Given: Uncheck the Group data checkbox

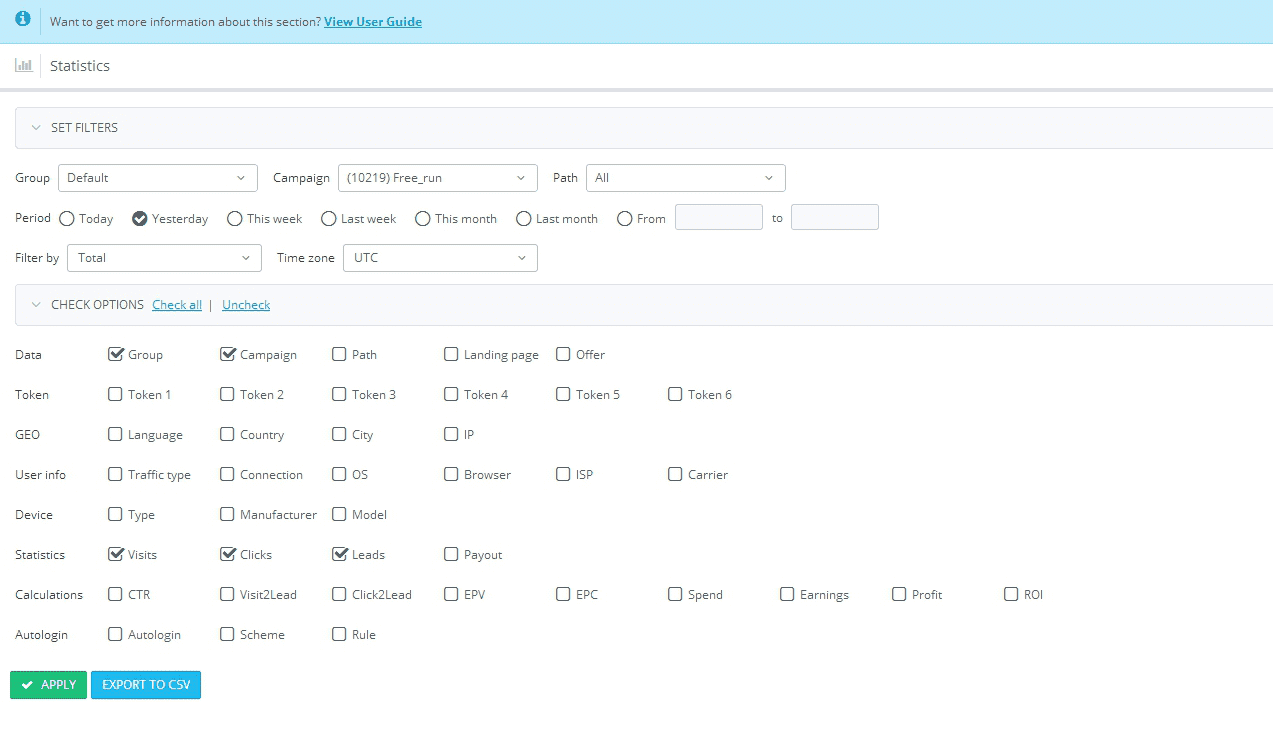Looking at the screenshot, I should click(x=115, y=354).
